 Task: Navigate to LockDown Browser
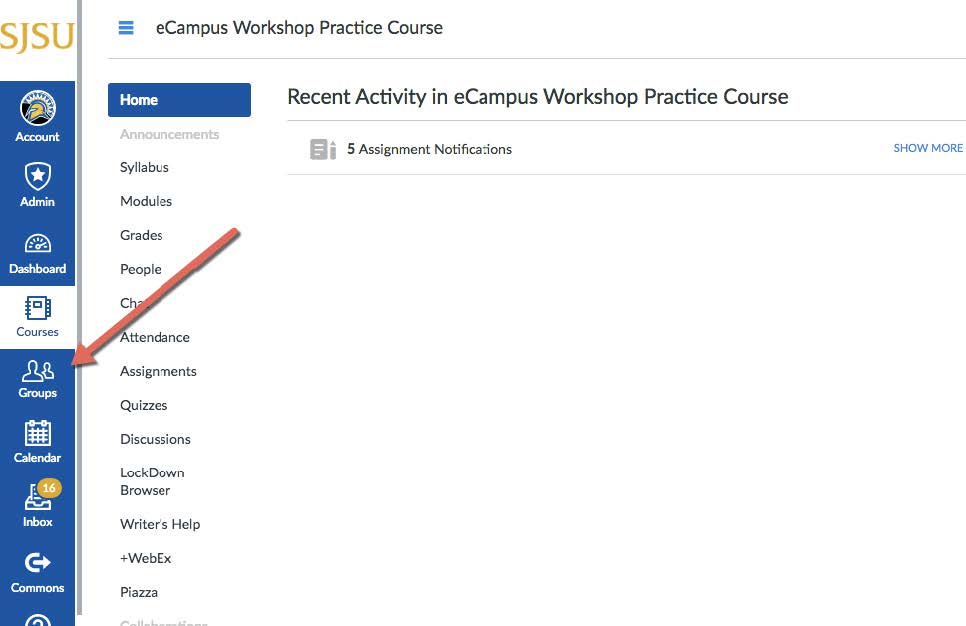(x=152, y=481)
